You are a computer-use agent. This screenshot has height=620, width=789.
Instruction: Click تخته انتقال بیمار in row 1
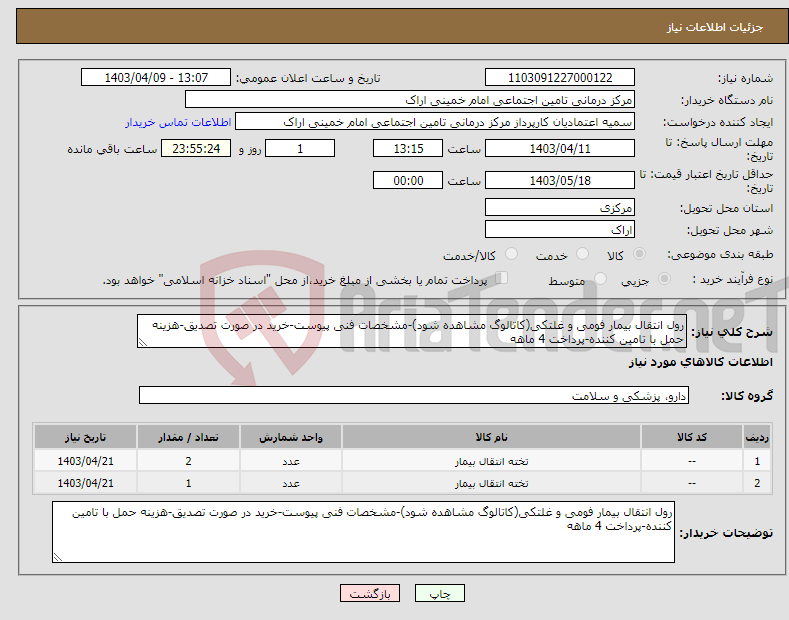pyautogui.click(x=491, y=461)
